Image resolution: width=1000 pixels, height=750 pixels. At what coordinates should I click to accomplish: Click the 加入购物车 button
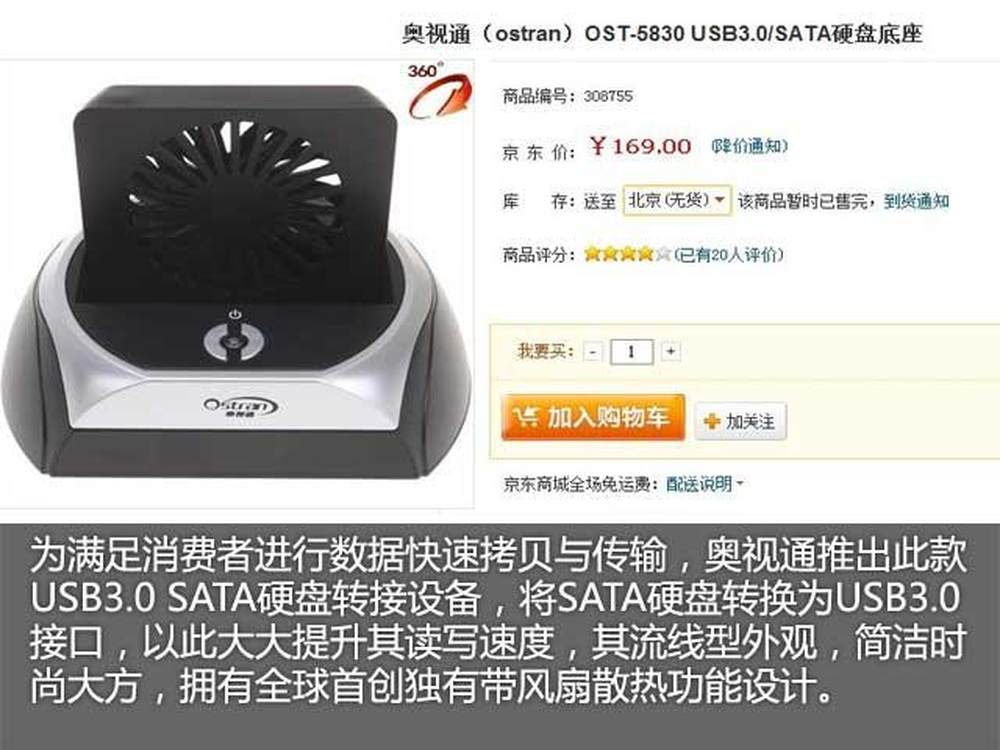click(593, 418)
